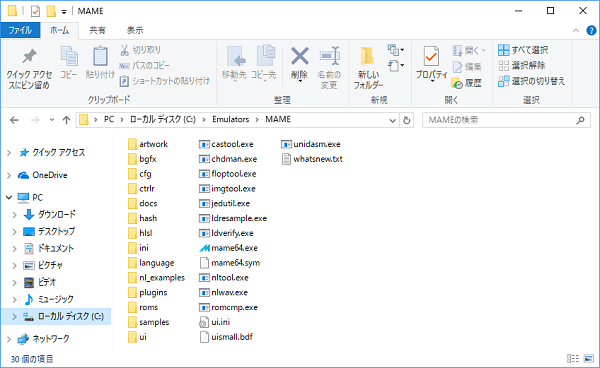The height and width of the screenshot is (368, 600).
Task: Select the unidasm.exe file icon
Action: point(286,144)
